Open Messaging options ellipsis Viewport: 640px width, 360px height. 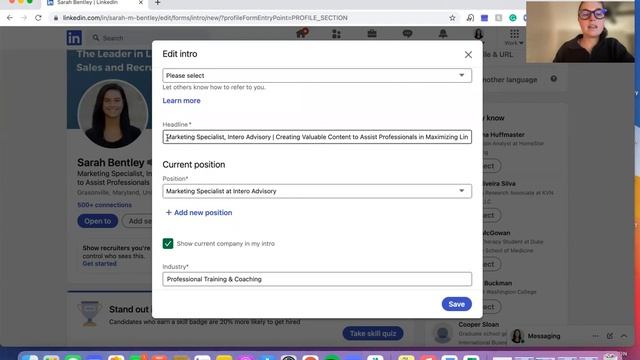tap(596, 336)
